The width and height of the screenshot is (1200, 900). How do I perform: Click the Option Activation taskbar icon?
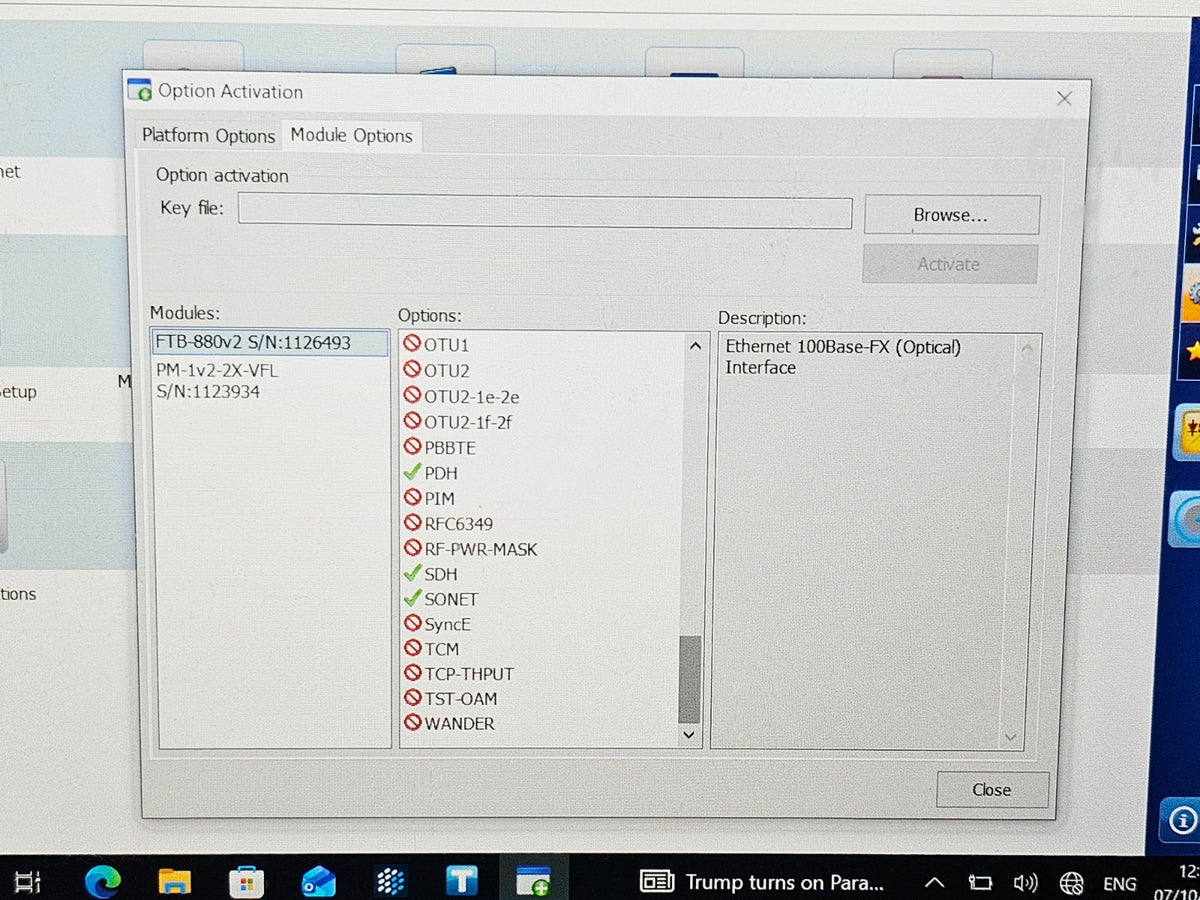(x=533, y=881)
